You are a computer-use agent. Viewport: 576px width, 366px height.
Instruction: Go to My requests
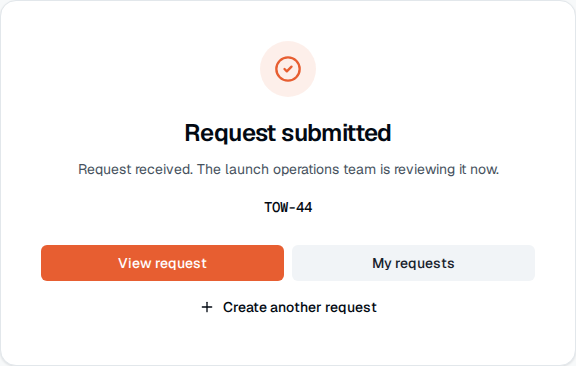point(413,263)
